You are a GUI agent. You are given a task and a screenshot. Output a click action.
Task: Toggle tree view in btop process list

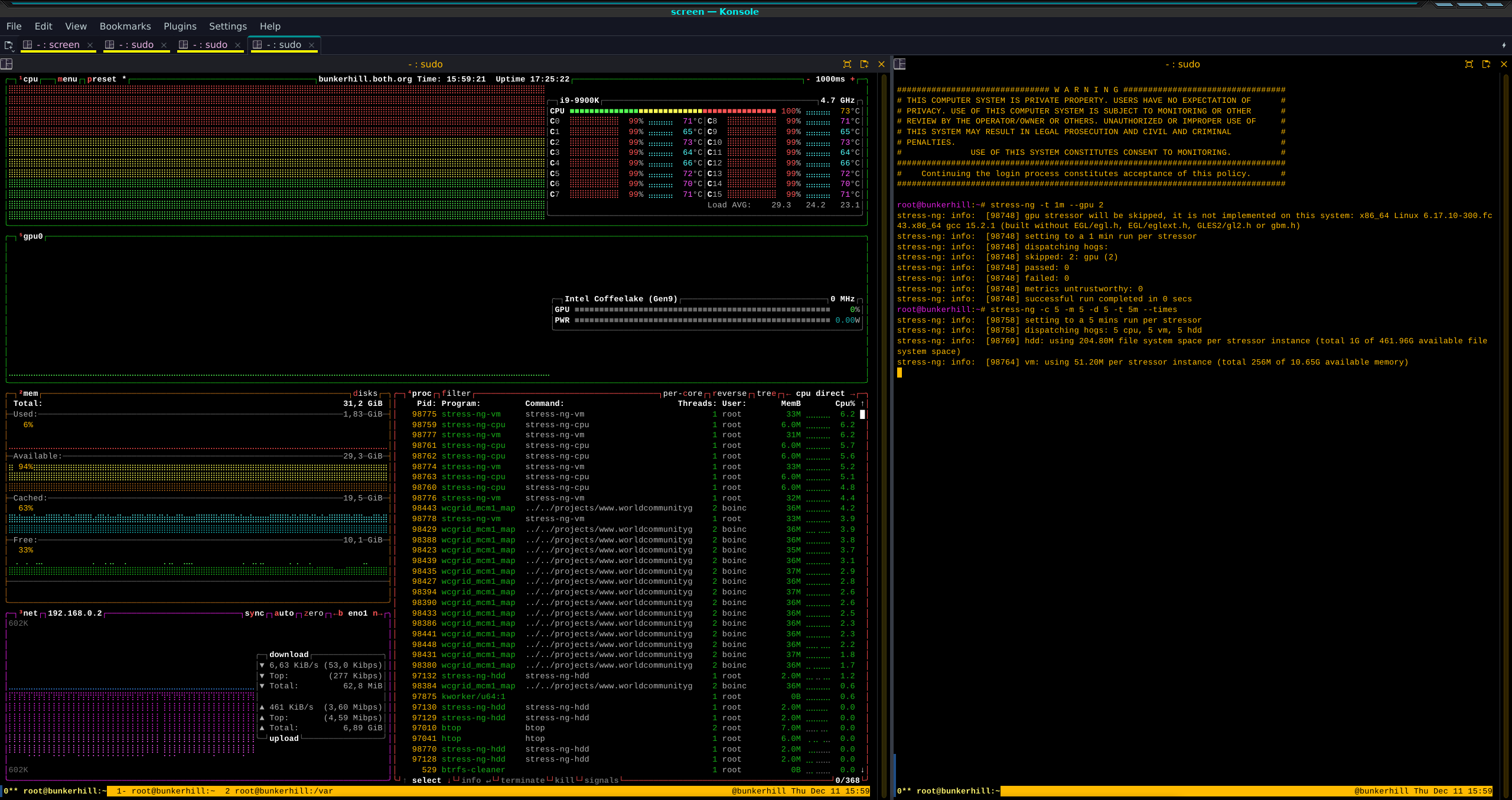coord(766,394)
